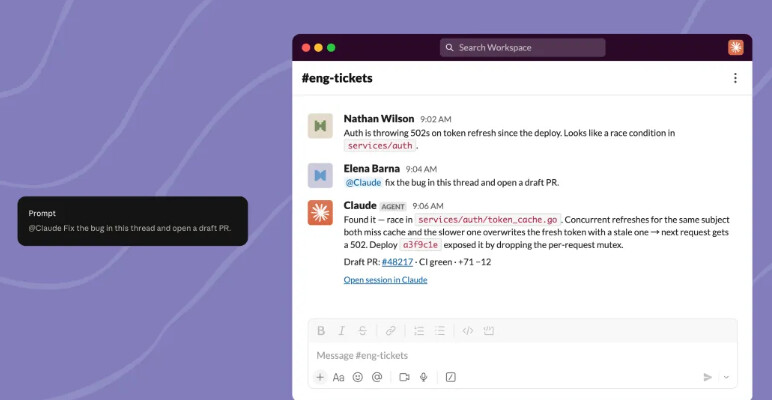Click the yellow minimize window button
The width and height of the screenshot is (772, 400).
[x=319, y=48]
